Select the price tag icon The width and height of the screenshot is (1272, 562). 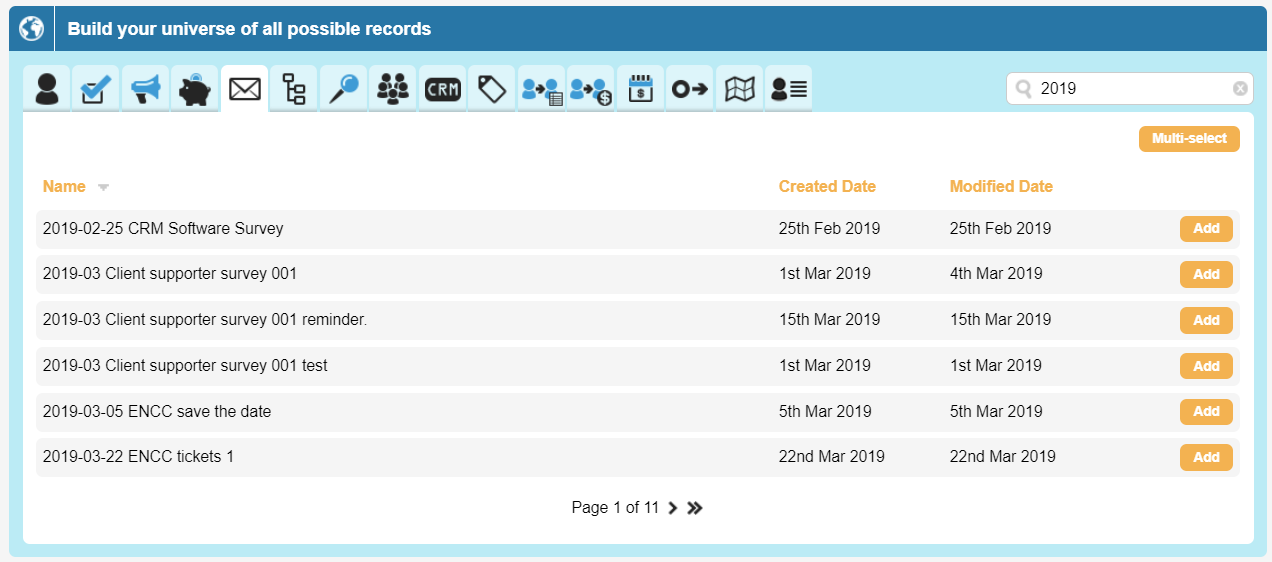[492, 89]
